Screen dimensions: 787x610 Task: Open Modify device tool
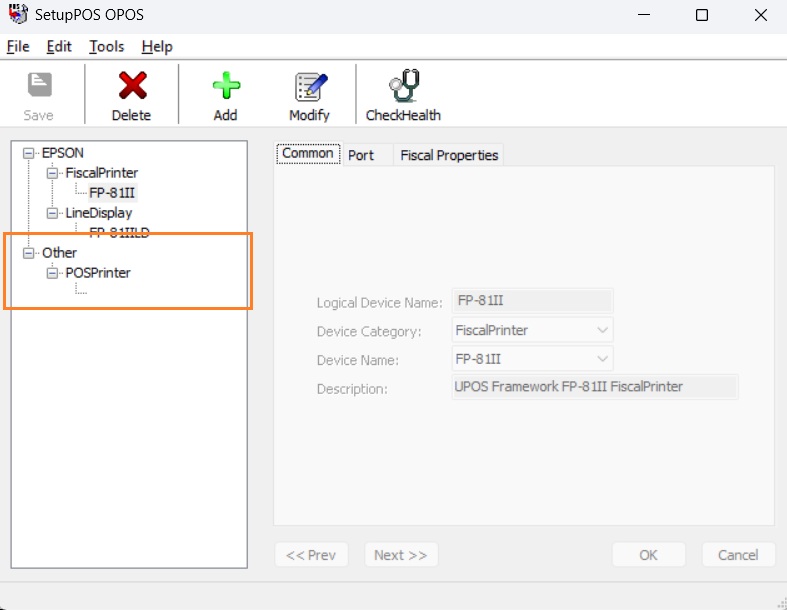click(x=309, y=95)
